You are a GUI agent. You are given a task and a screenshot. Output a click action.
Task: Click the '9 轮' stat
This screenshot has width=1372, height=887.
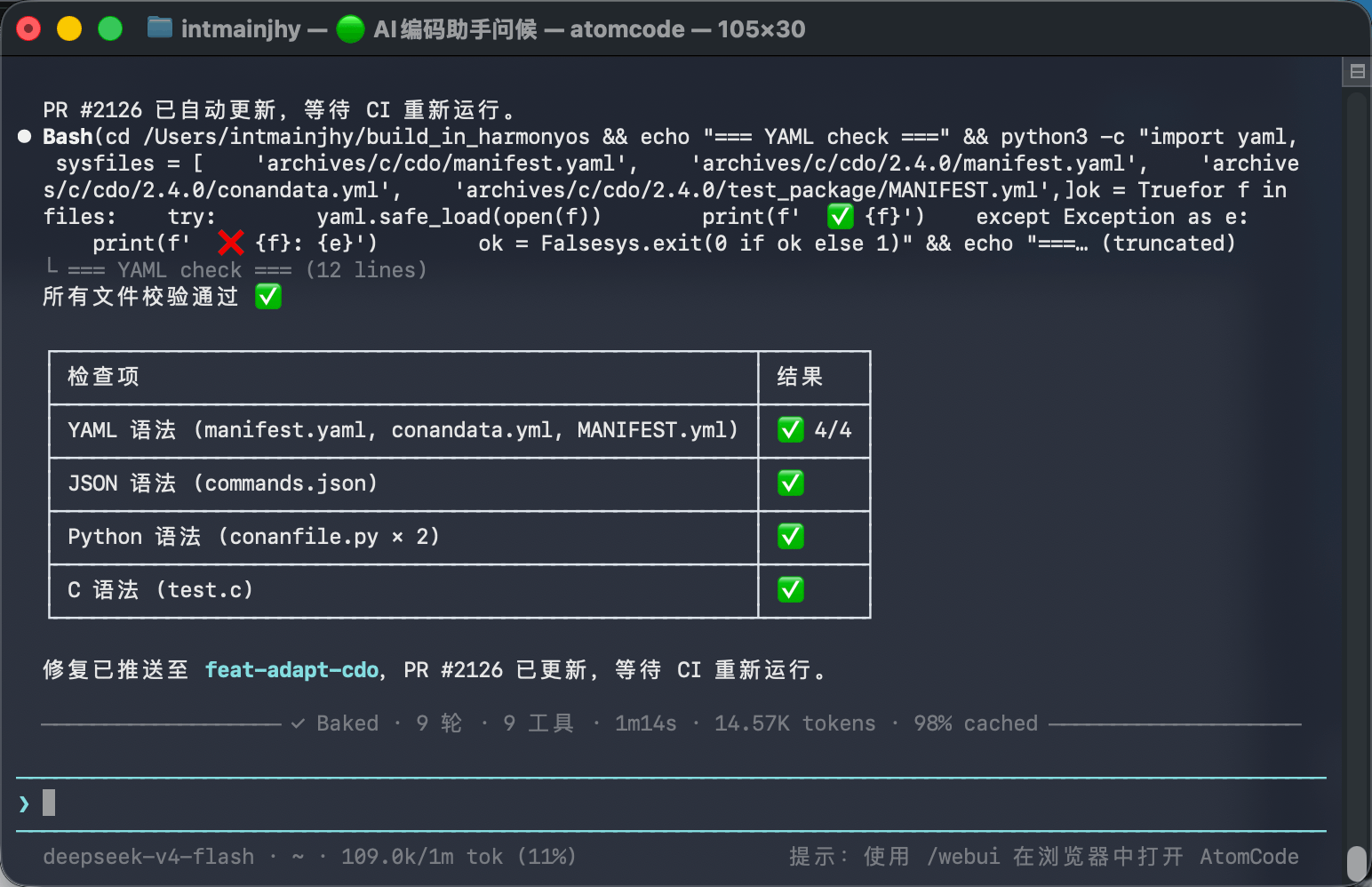pyautogui.click(x=439, y=723)
